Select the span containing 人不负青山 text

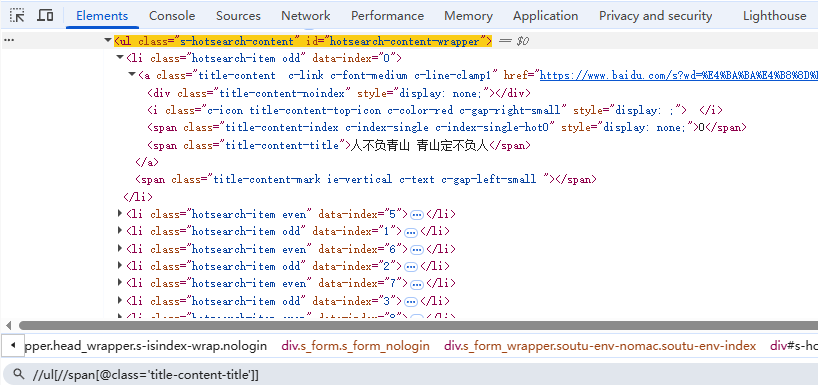(339, 146)
